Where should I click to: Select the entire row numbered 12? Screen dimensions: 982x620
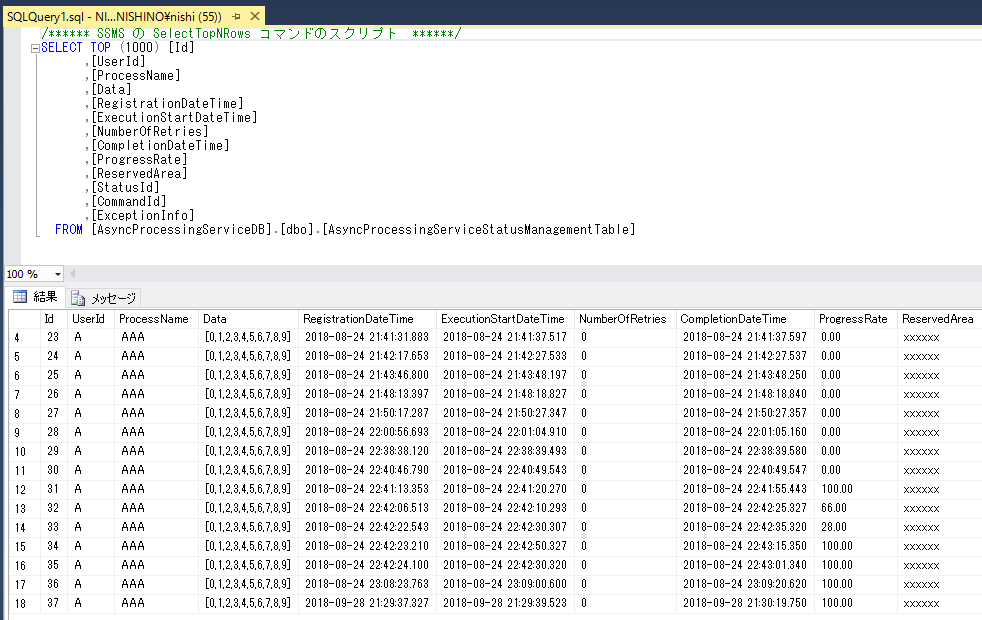(x=20, y=490)
